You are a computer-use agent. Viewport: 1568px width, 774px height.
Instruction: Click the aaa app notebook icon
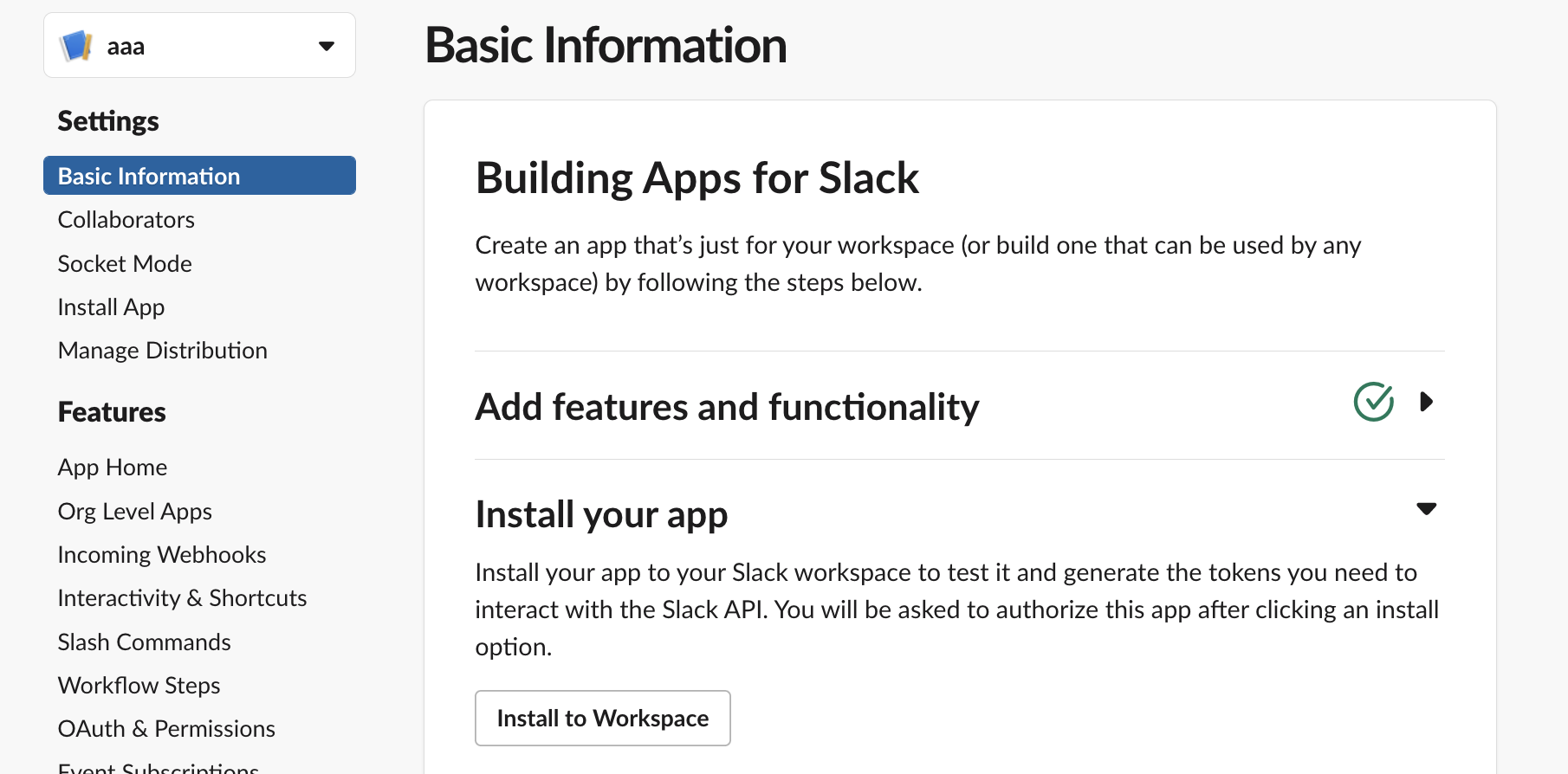76,46
